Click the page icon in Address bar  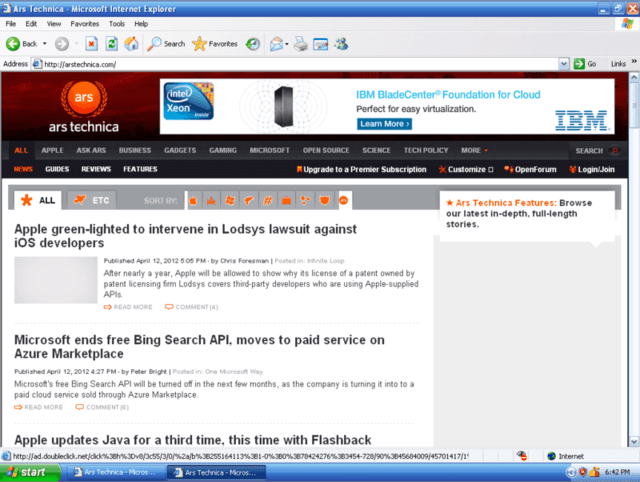pyautogui.click(x=37, y=64)
